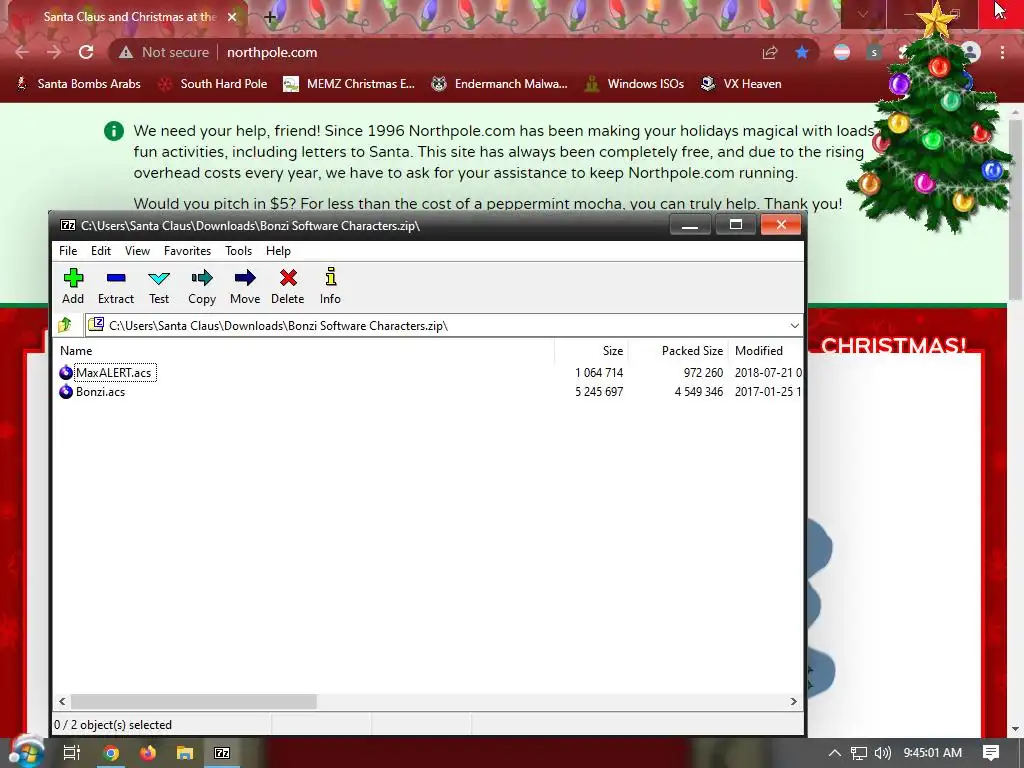Click the MaxALERT.acs packed size 972 260
1024x768 pixels.
[703, 372]
